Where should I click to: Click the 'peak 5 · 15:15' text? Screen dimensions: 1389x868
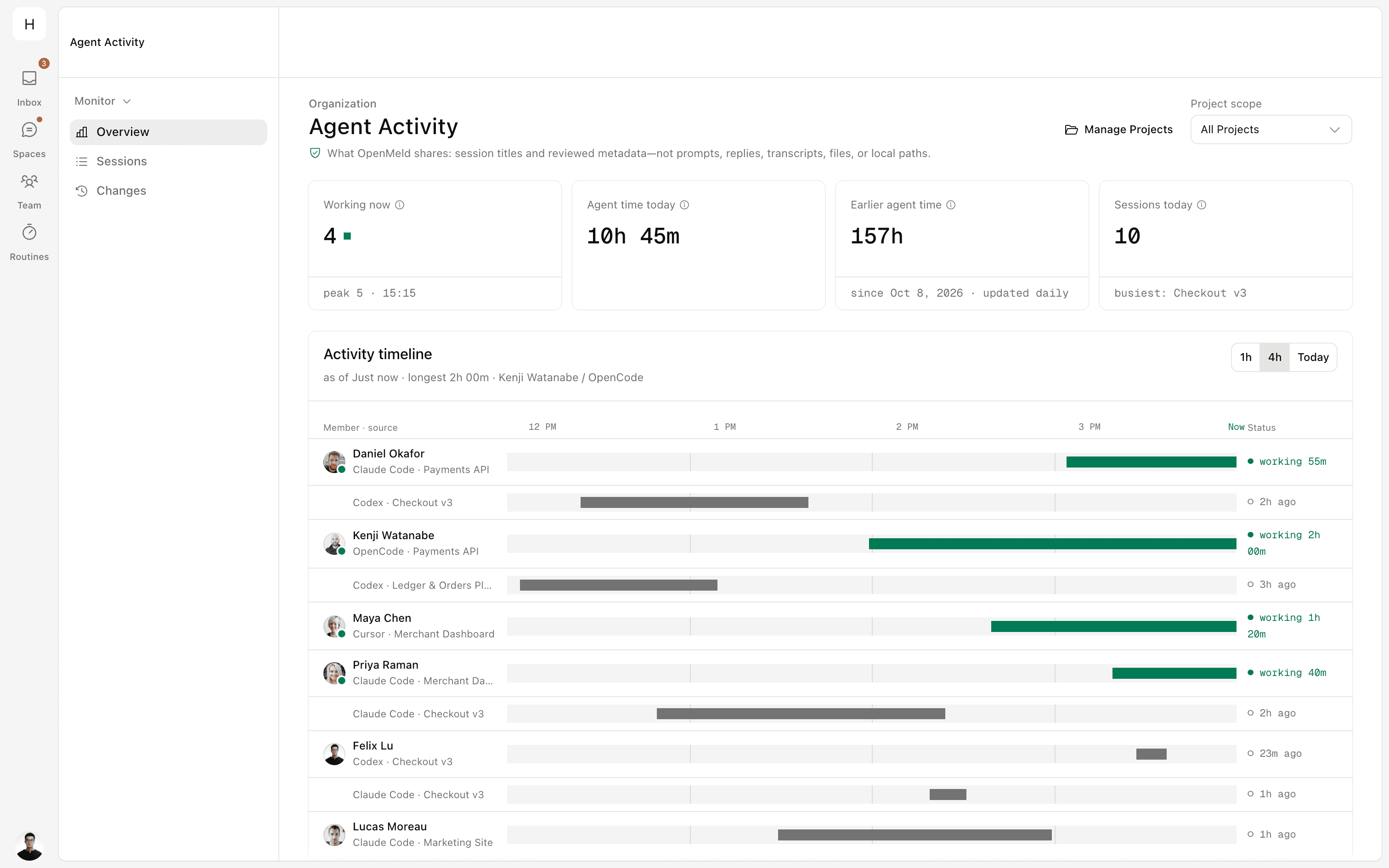coord(369,293)
